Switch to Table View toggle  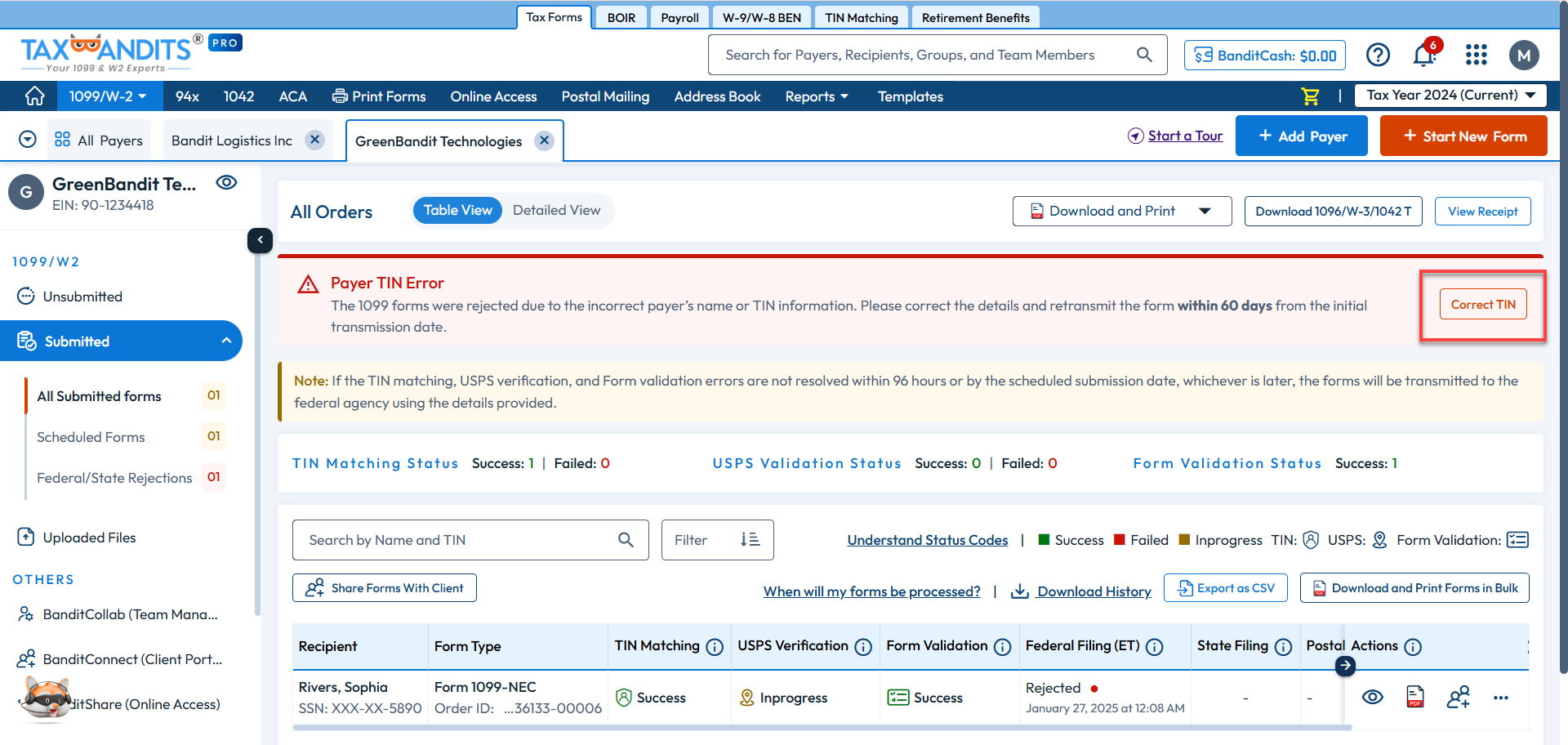coord(457,211)
